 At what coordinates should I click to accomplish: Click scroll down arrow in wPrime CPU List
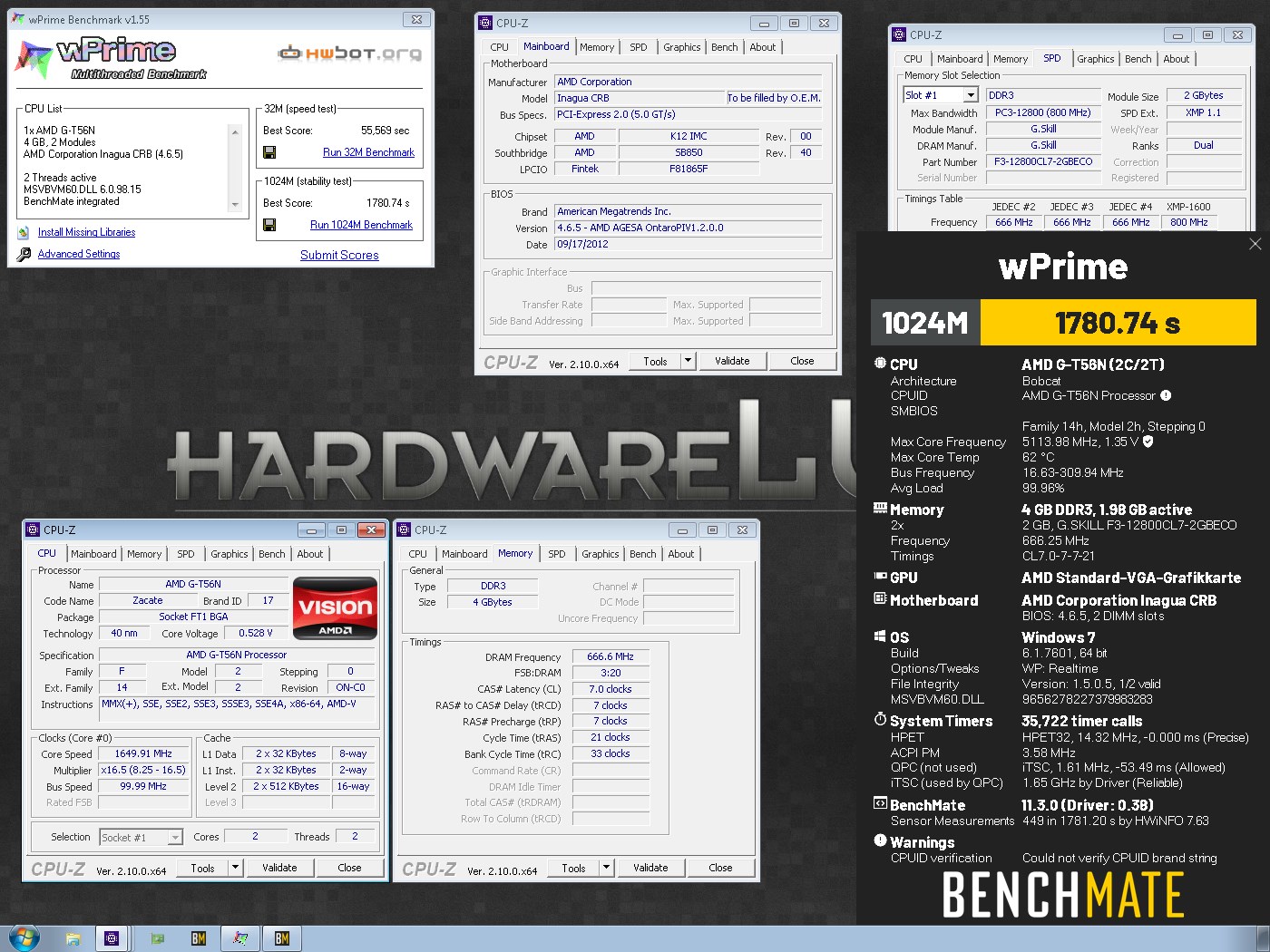(x=236, y=204)
